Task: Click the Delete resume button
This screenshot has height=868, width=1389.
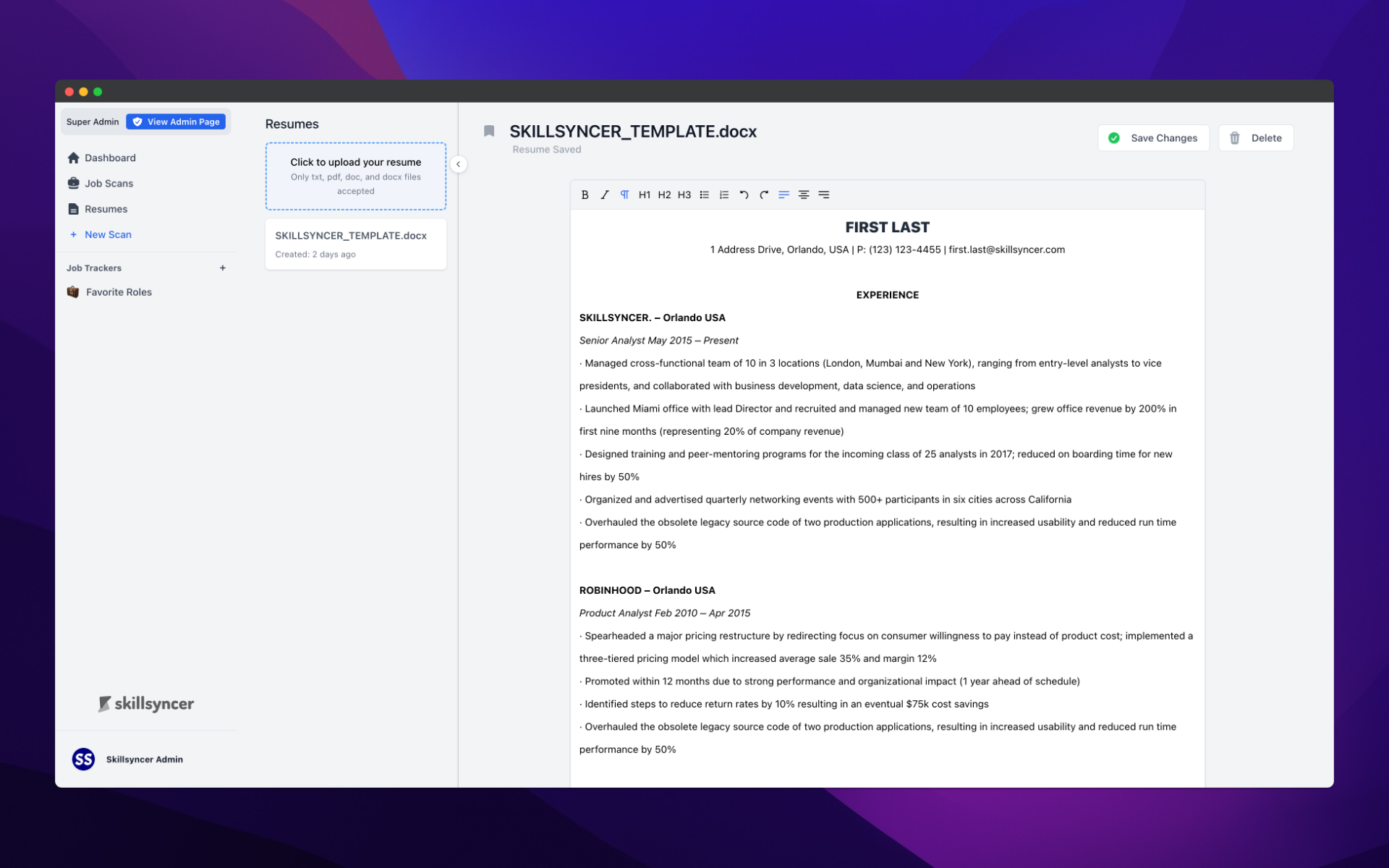Action: [x=1256, y=138]
